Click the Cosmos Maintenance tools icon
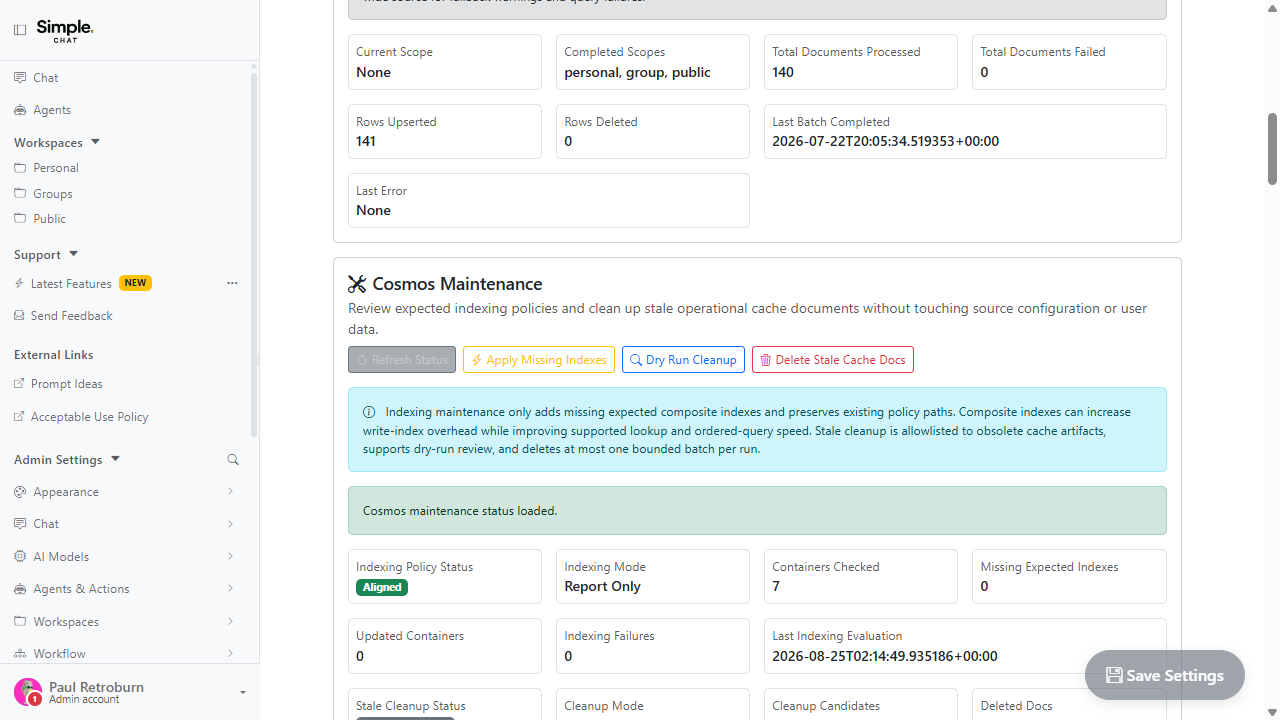Viewport: 1280px width, 720px height. [357, 284]
